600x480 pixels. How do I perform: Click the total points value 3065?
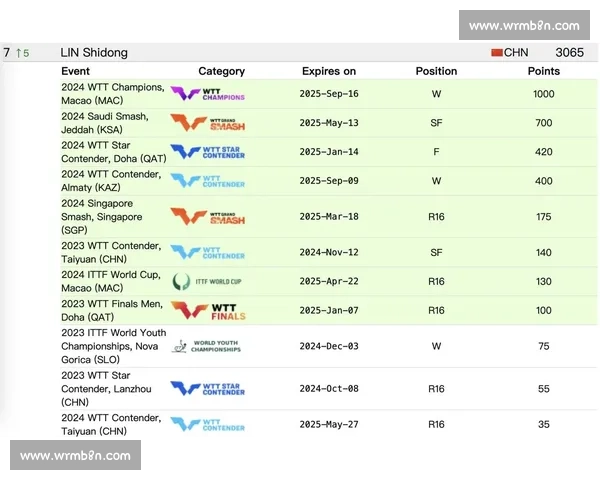point(569,52)
